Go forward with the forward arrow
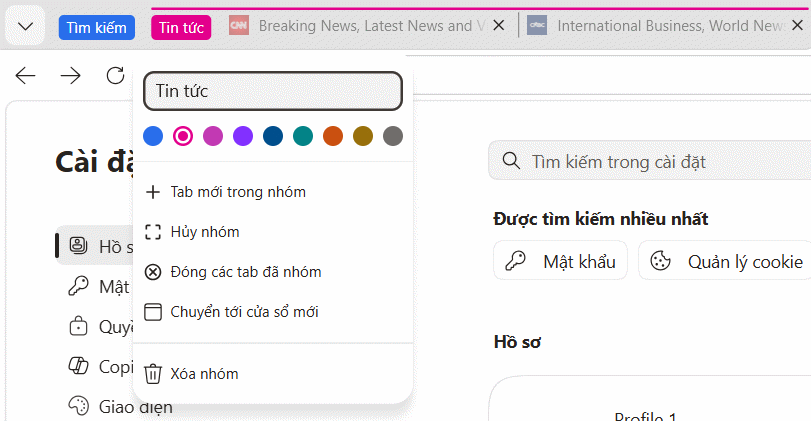Viewport: 811px width, 421px height. [70, 76]
